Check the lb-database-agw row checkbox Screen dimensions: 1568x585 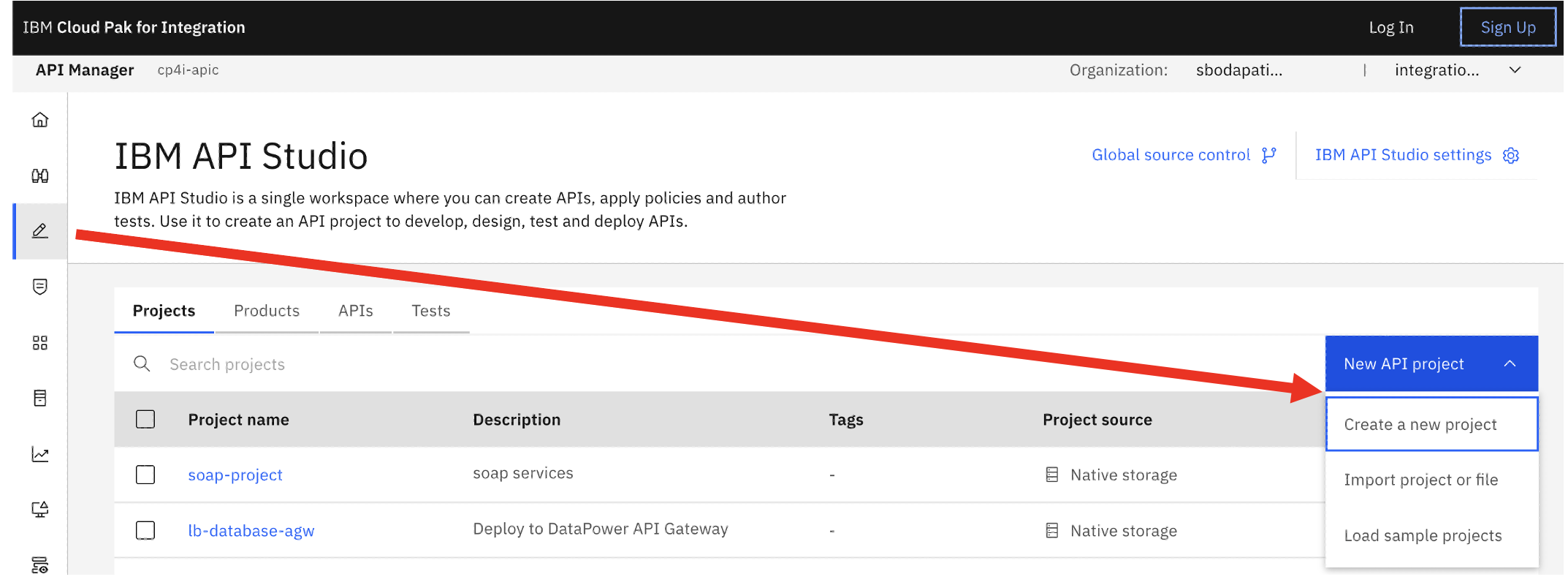[145, 530]
